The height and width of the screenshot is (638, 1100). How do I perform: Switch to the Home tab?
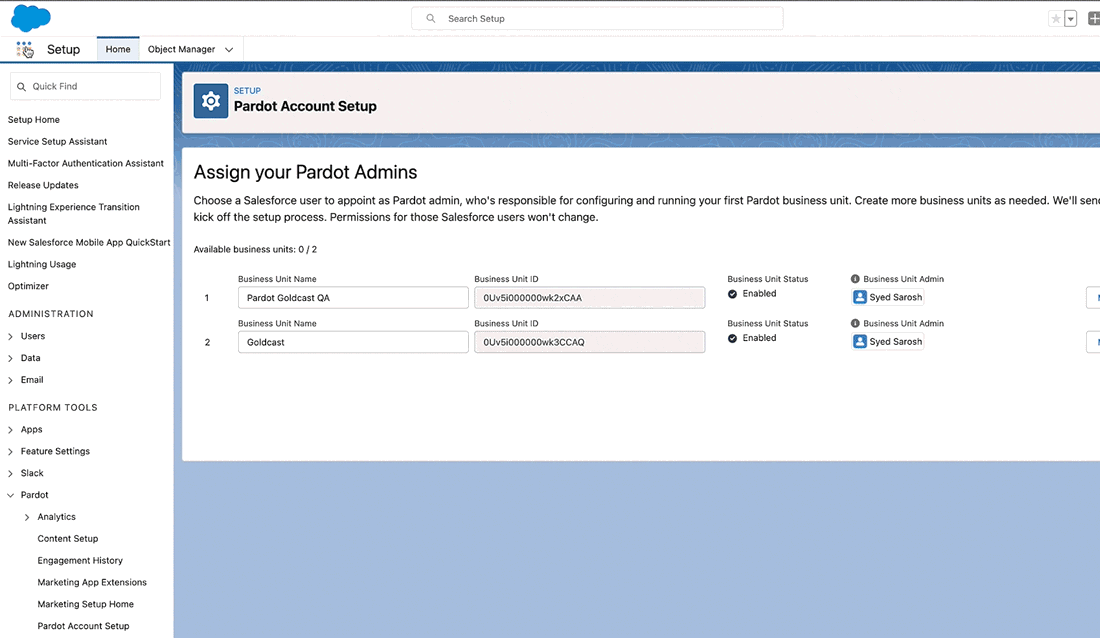[118, 49]
